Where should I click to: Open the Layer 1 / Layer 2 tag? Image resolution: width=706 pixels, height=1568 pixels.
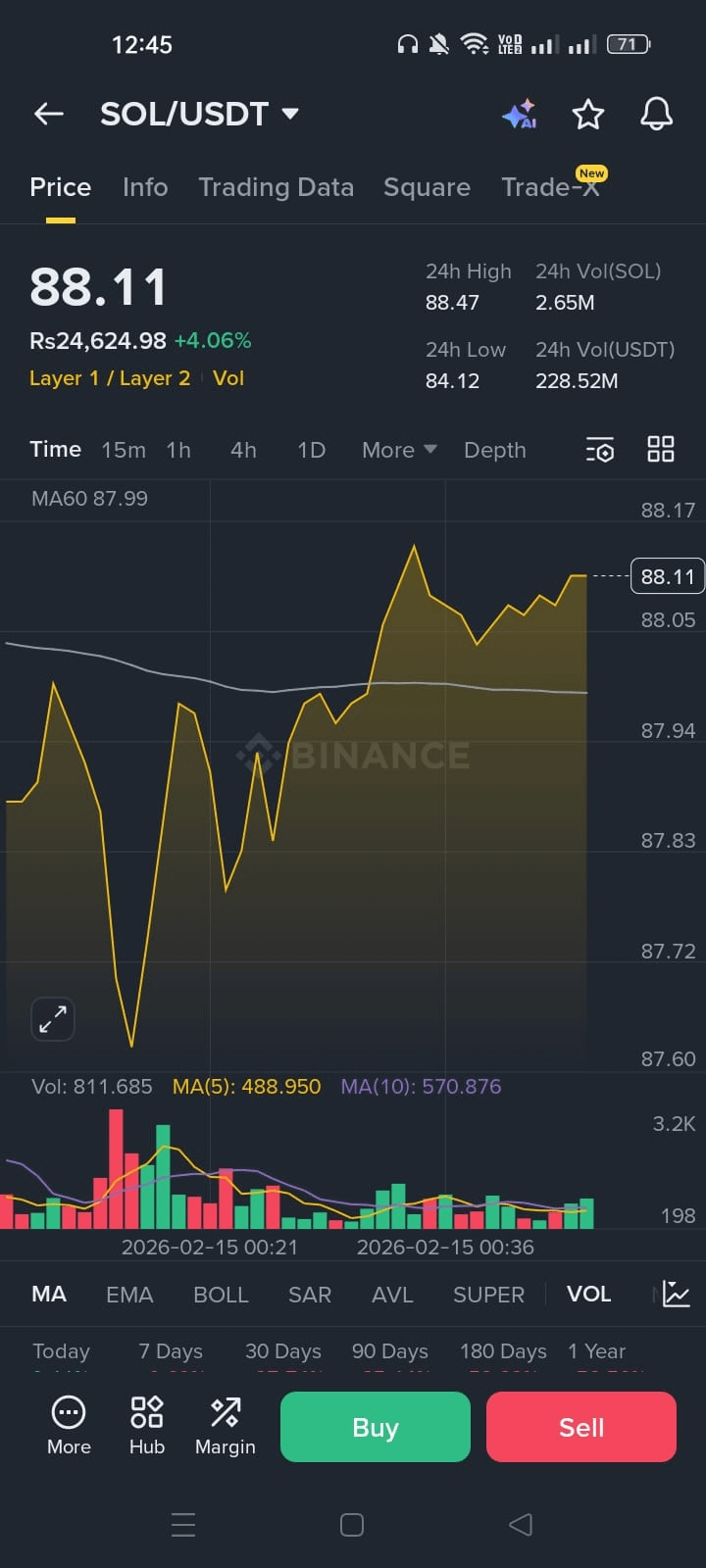(110, 378)
